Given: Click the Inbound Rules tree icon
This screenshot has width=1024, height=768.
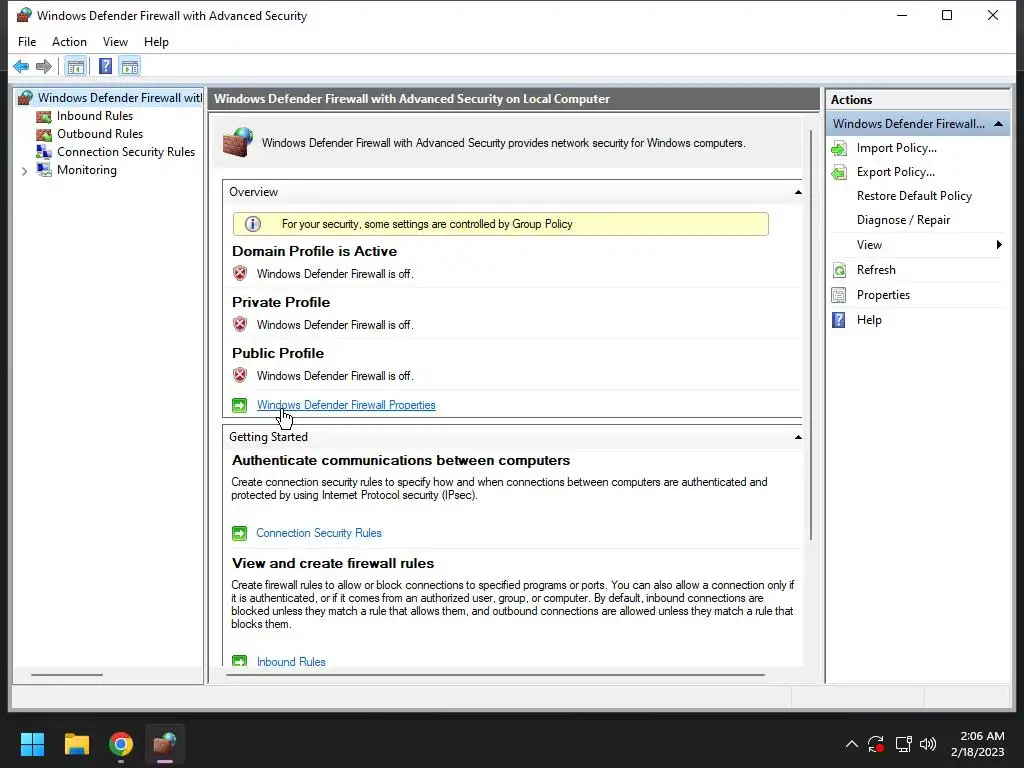Looking at the screenshot, I should (x=44, y=116).
